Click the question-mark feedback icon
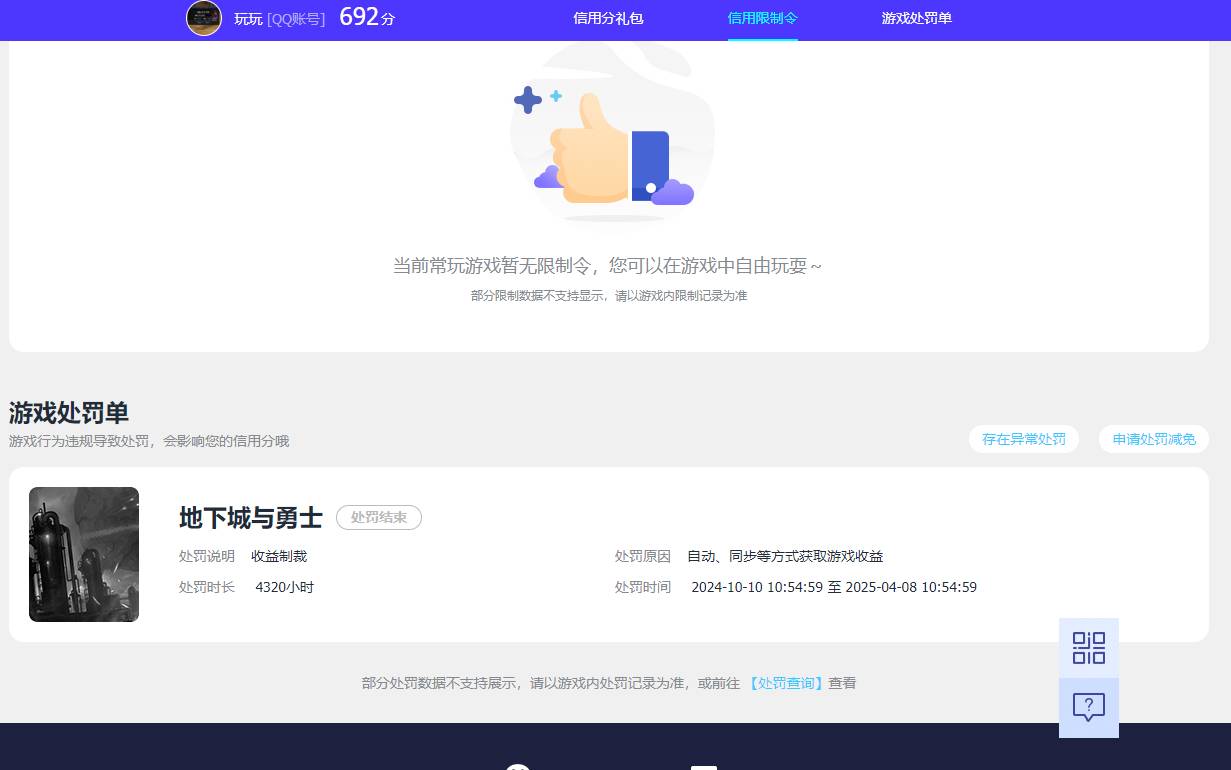Screen dimensions: 1231x770 pos(1088,708)
